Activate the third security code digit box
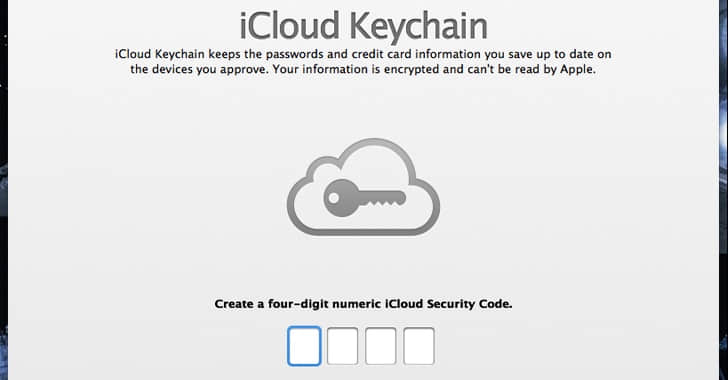The image size is (728, 380). click(x=381, y=346)
